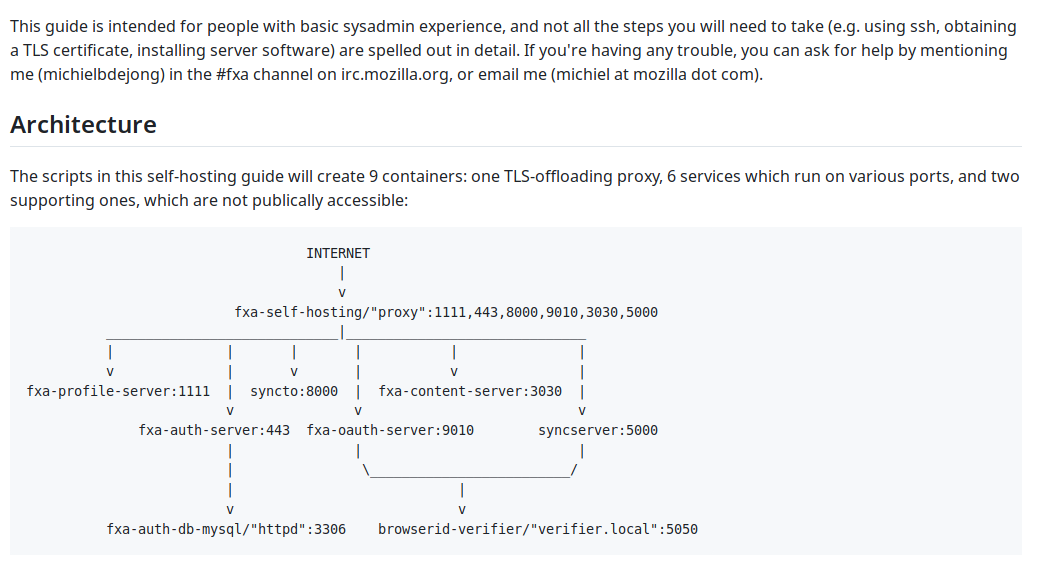Click the Architecture heading

point(83,125)
